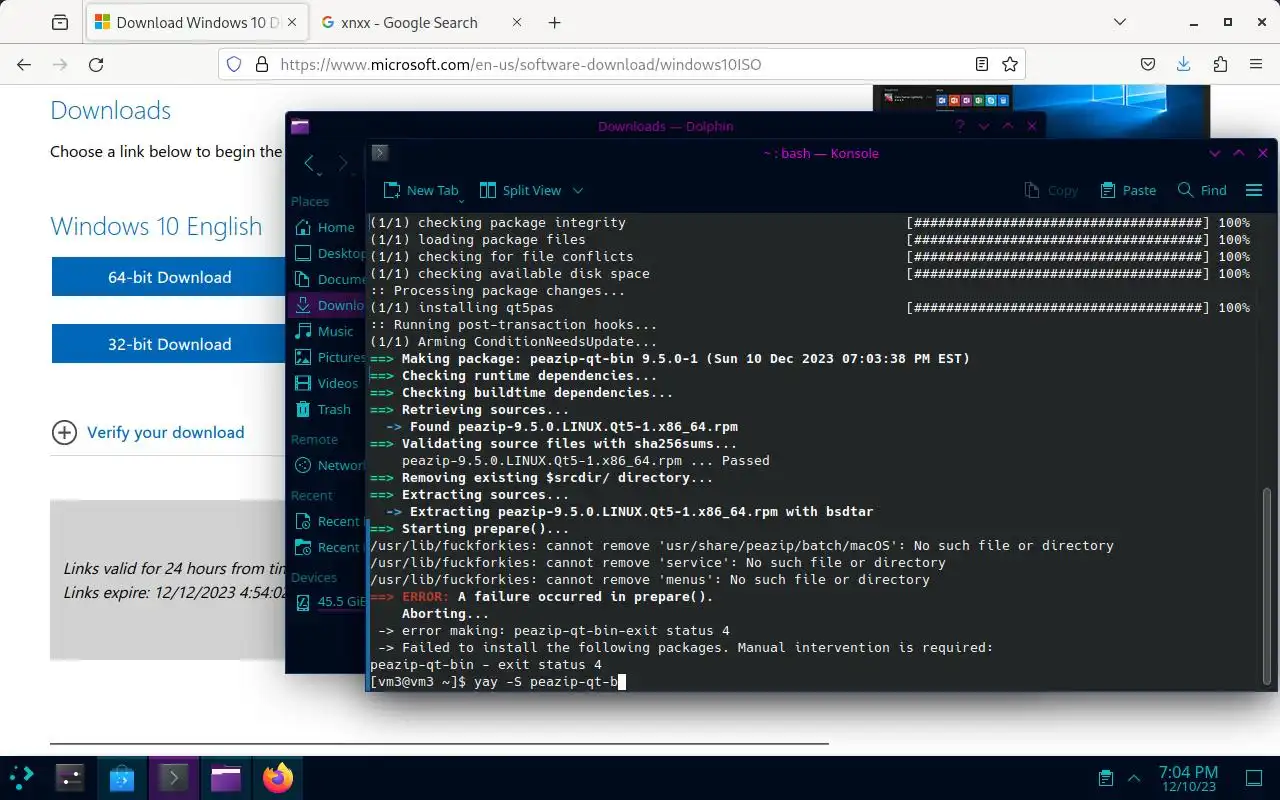Click the Windows 10 English heading

pyautogui.click(x=156, y=226)
